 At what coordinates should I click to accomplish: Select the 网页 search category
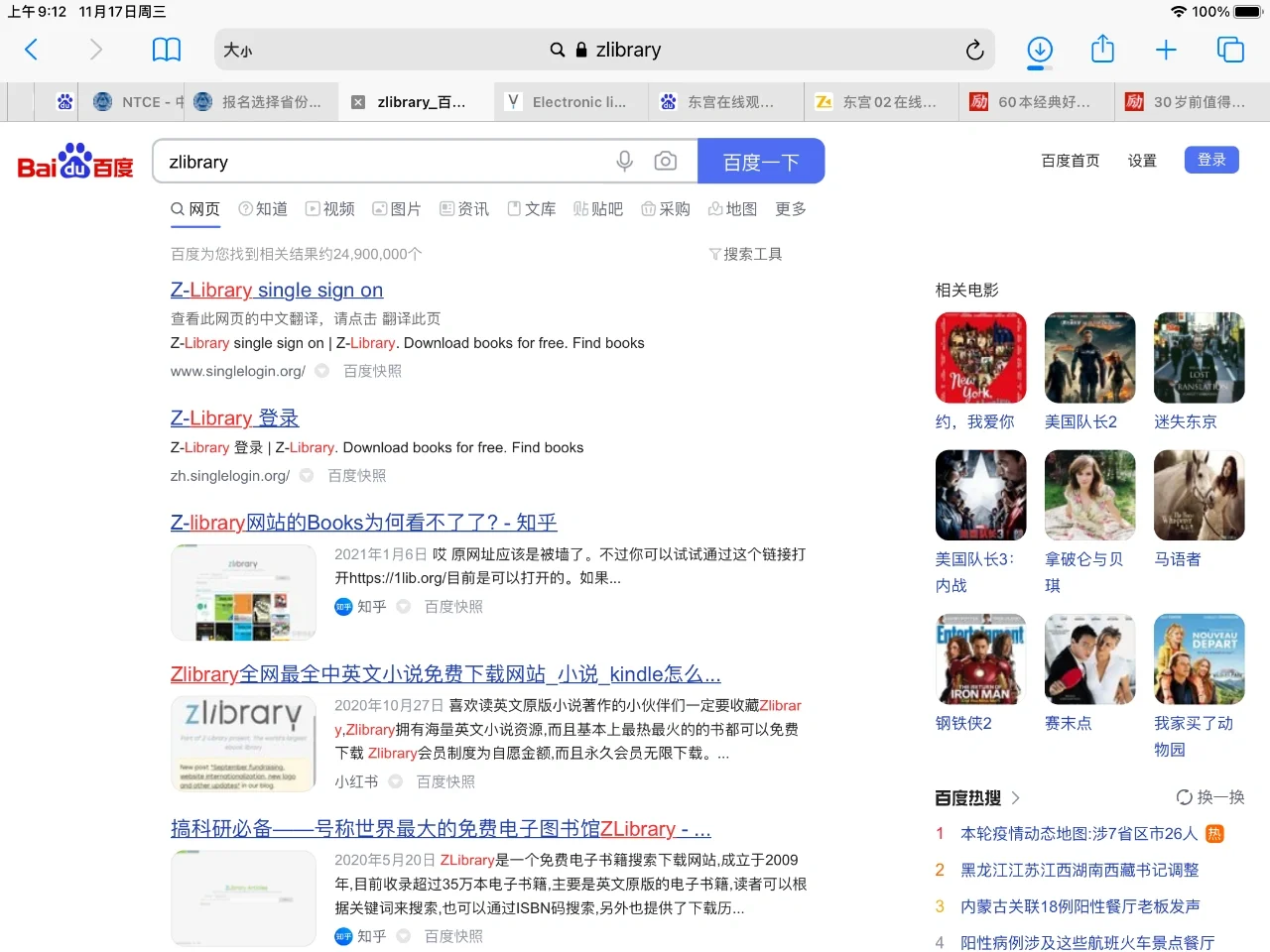[195, 209]
